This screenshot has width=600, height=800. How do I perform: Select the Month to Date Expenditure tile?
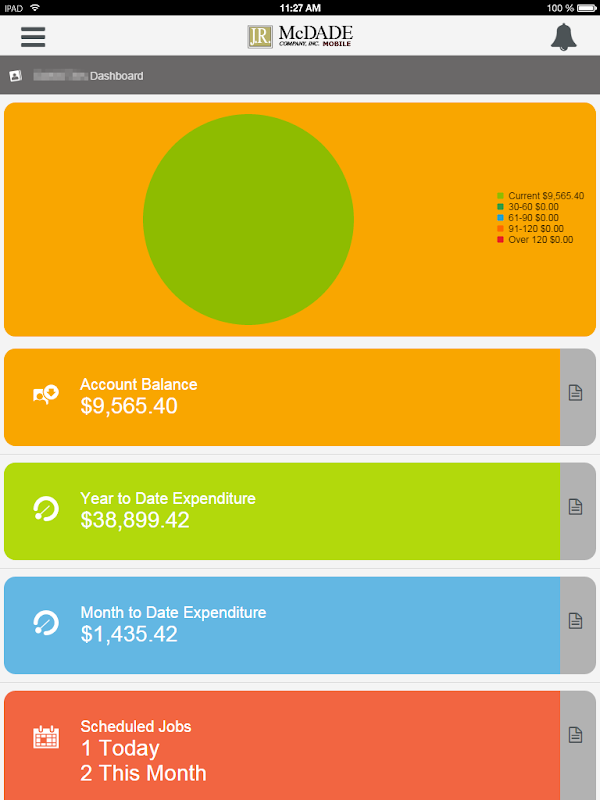[x=282, y=626]
